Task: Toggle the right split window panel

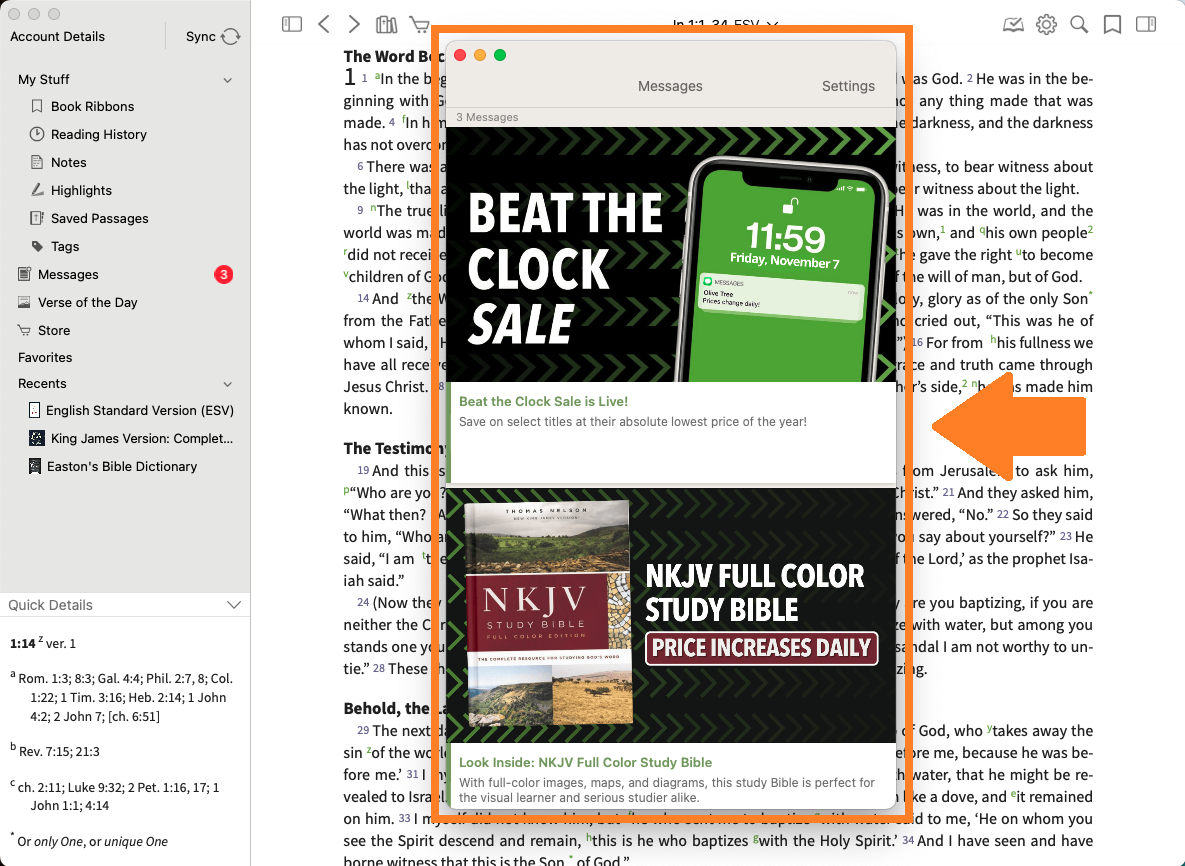Action: pyautogui.click(x=1146, y=24)
